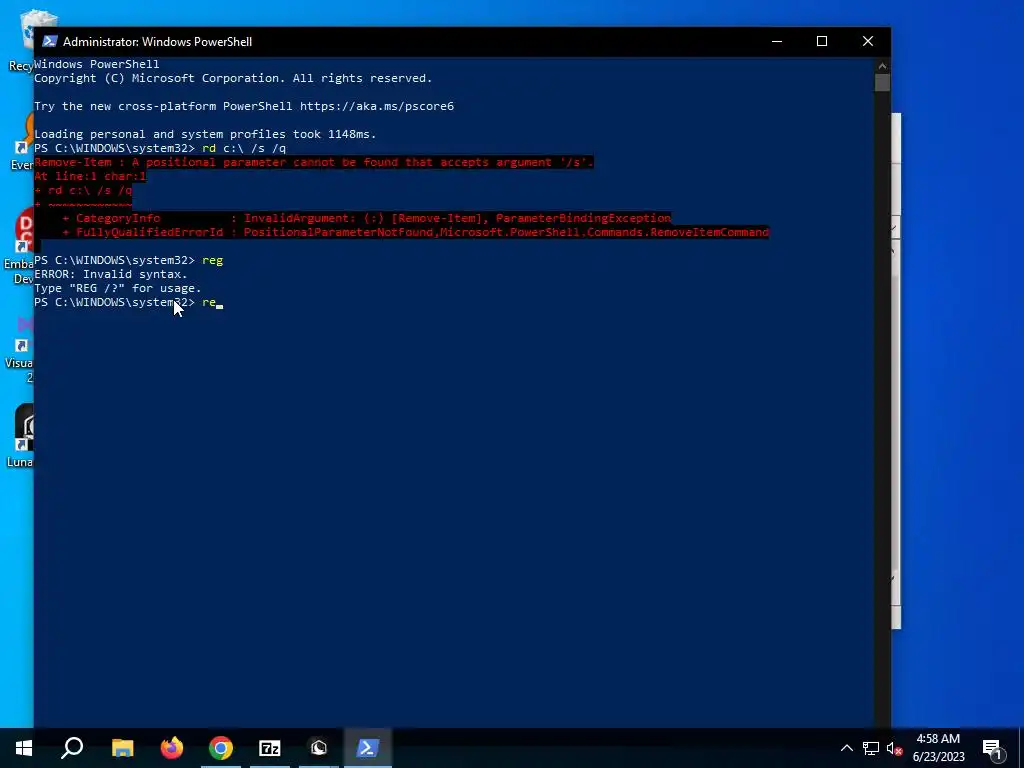The width and height of the screenshot is (1024, 768).
Task: Click the 'Loading personal and system profiles' line
Action: [205, 134]
